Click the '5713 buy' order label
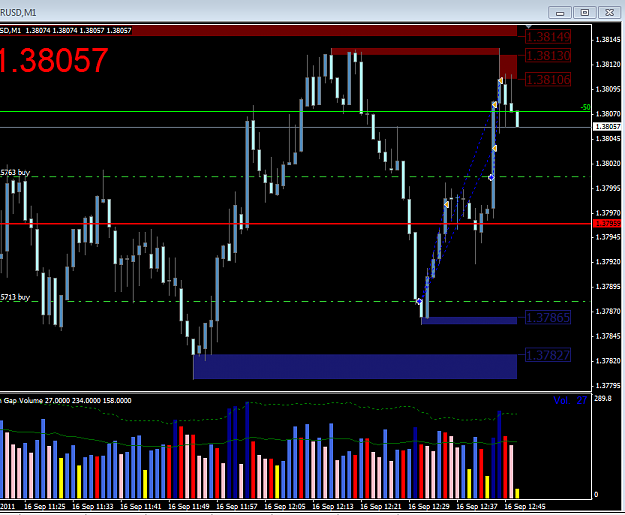 [x=15, y=297]
